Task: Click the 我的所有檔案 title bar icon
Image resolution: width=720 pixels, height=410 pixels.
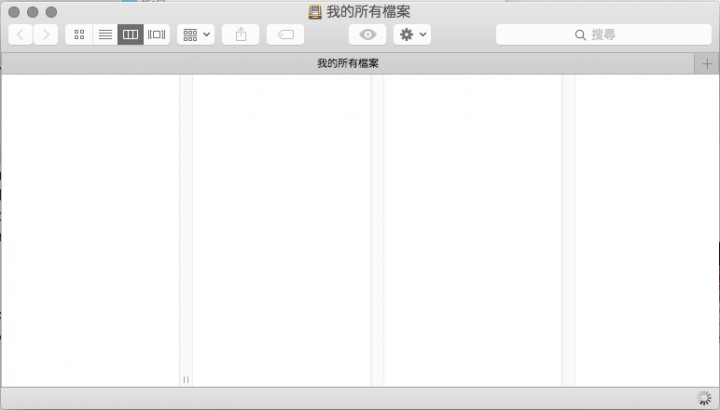Action: [x=315, y=12]
